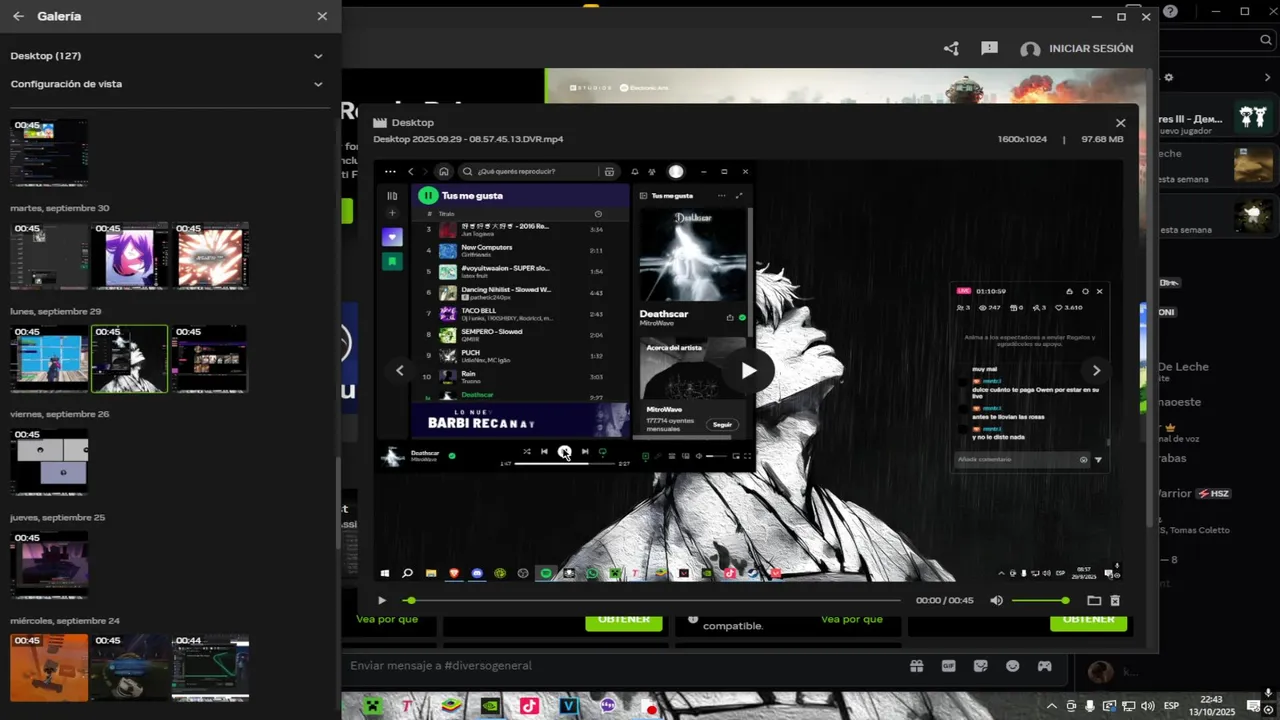Adjust the green video volume slider

coord(1040,601)
